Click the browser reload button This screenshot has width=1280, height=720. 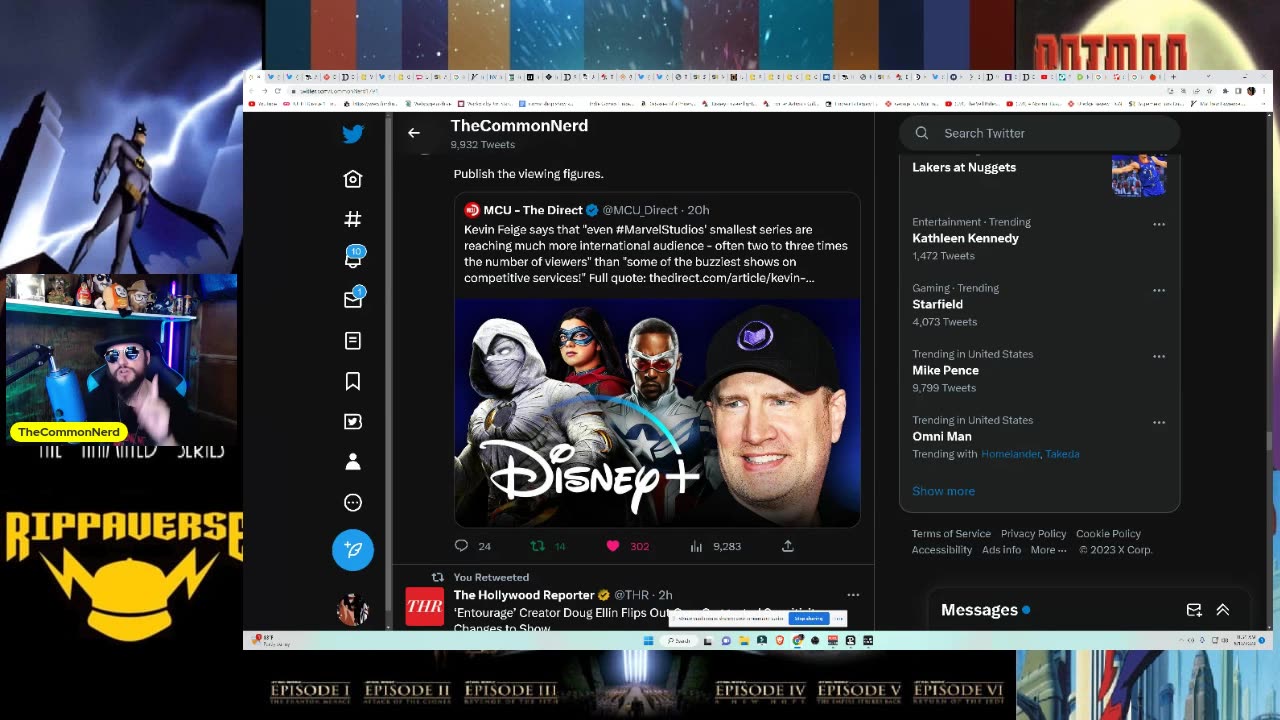pyautogui.click(x=278, y=91)
